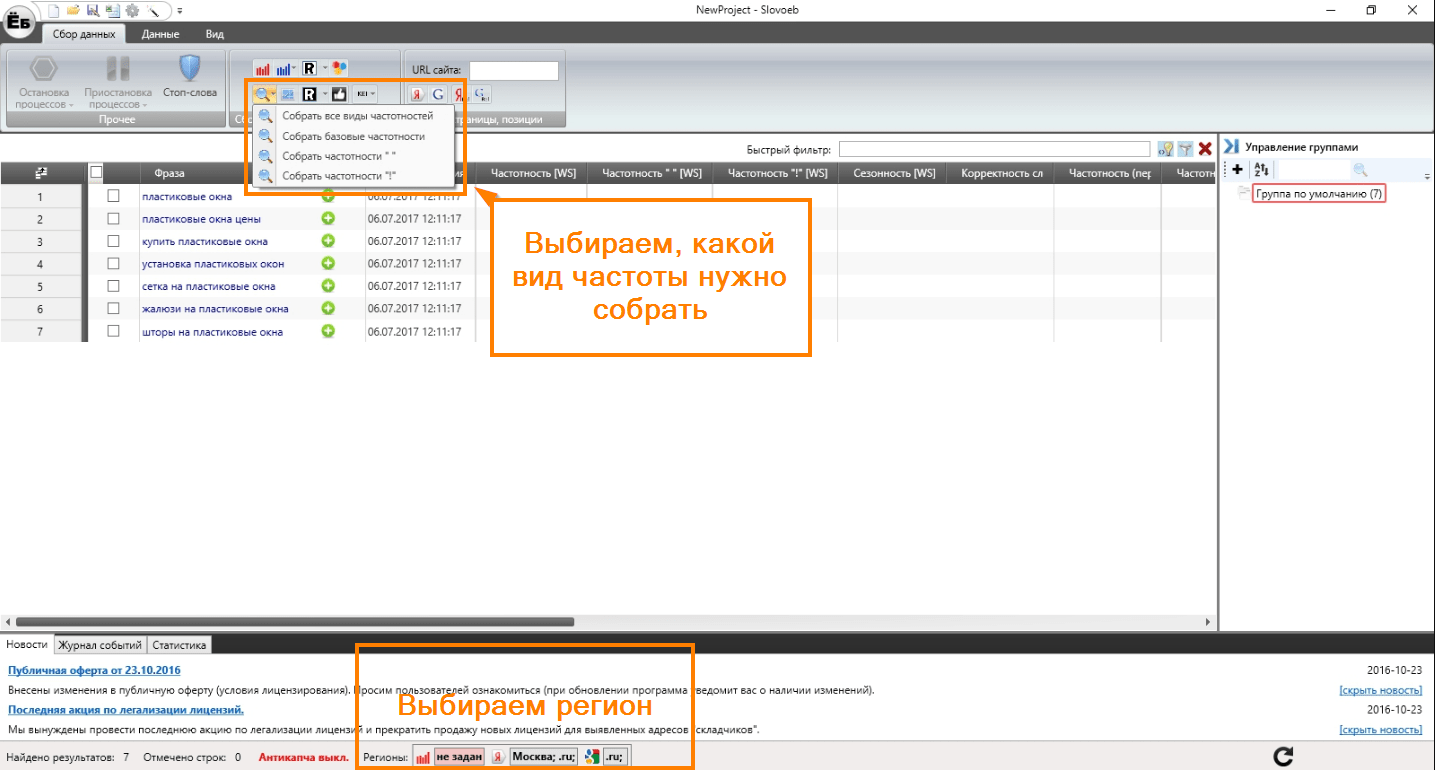Image resolution: width=1435 pixels, height=770 pixels.
Task: Create new project from quick access toolbar
Action: 55,10
